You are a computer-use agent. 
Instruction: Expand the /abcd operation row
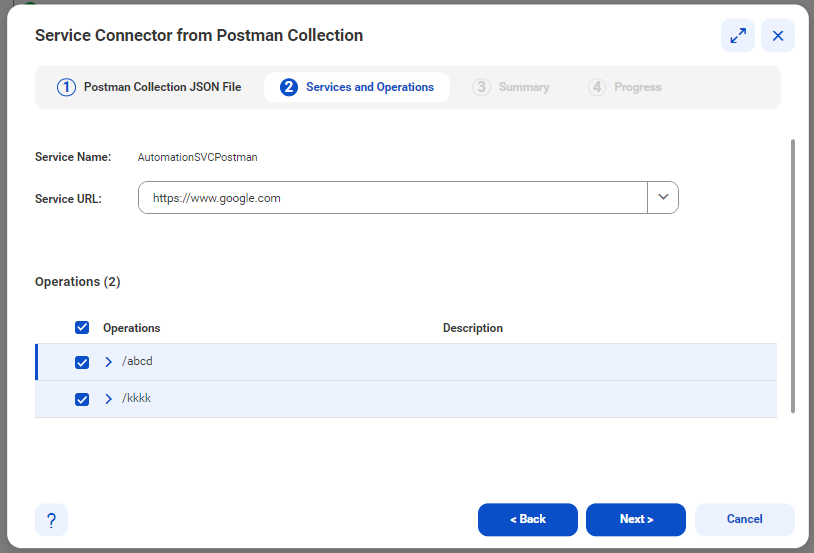click(x=108, y=362)
